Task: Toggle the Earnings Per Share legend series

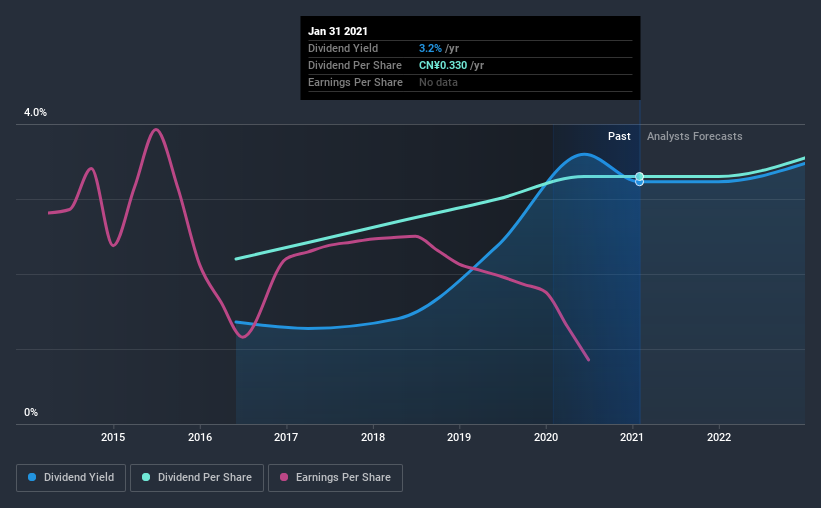Action: [x=335, y=478]
